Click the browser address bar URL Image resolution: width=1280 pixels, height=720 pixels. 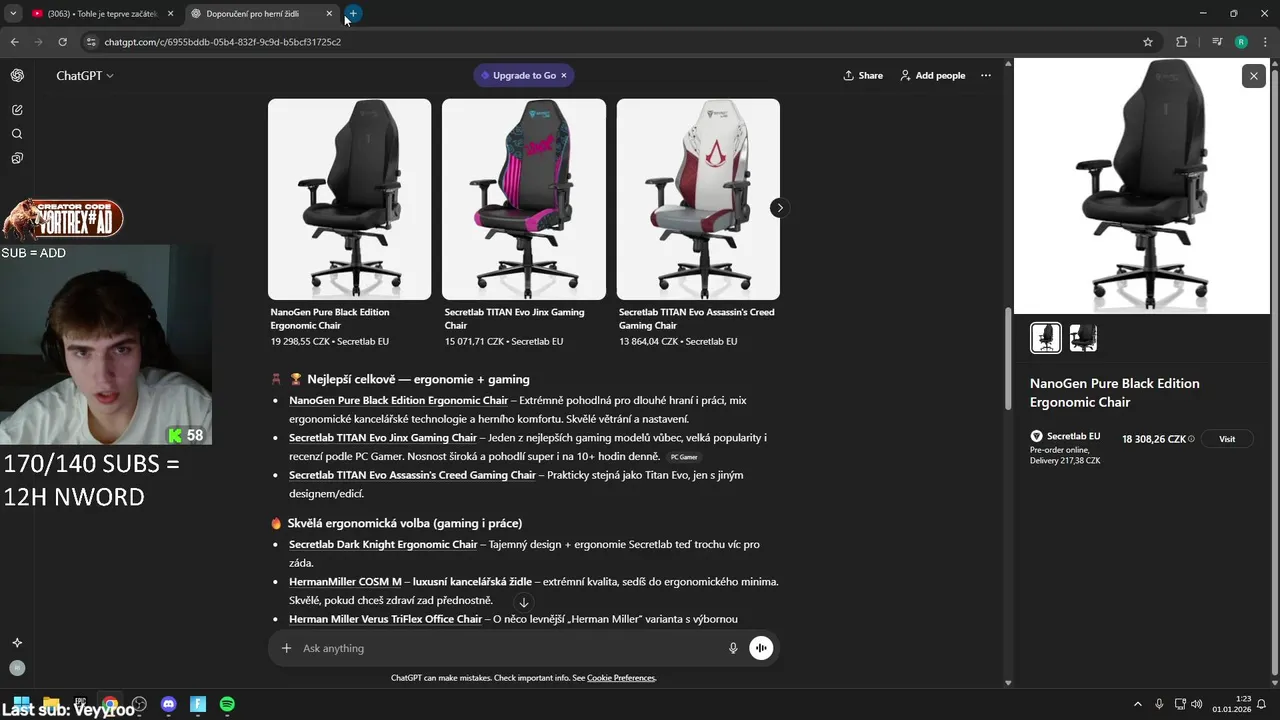pos(222,42)
